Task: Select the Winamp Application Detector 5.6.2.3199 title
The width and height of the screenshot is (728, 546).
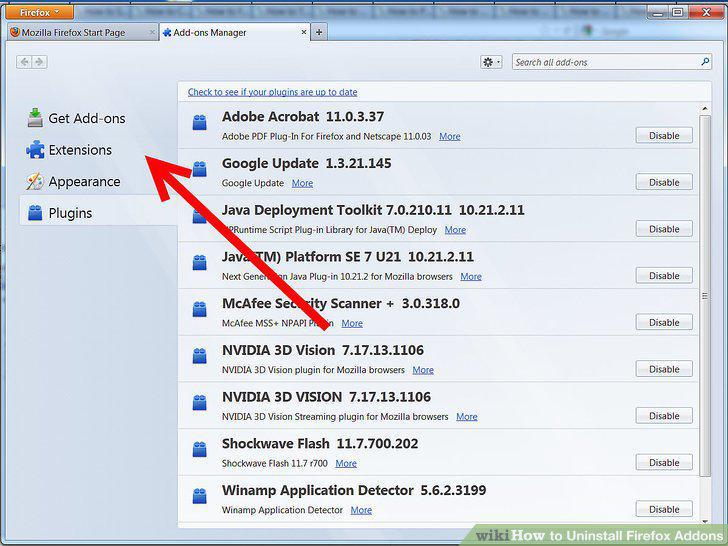Action: (354, 490)
